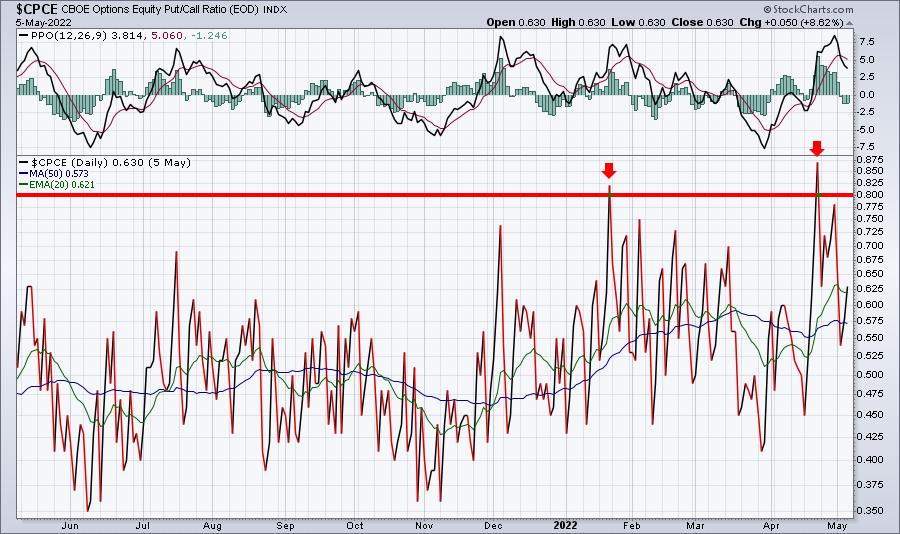Click the StockCharts.com copyright logo
This screenshot has width=900, height=534.
tap(808, 9)
